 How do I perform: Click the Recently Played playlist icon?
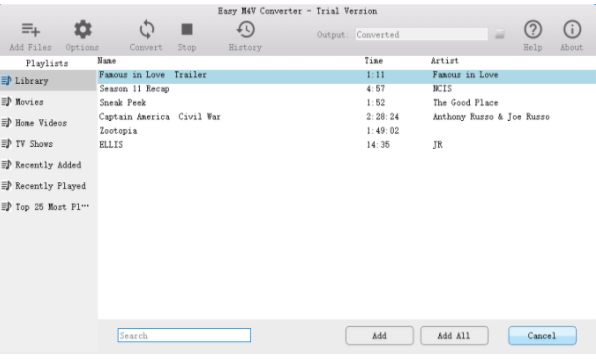tap(6, 185)
